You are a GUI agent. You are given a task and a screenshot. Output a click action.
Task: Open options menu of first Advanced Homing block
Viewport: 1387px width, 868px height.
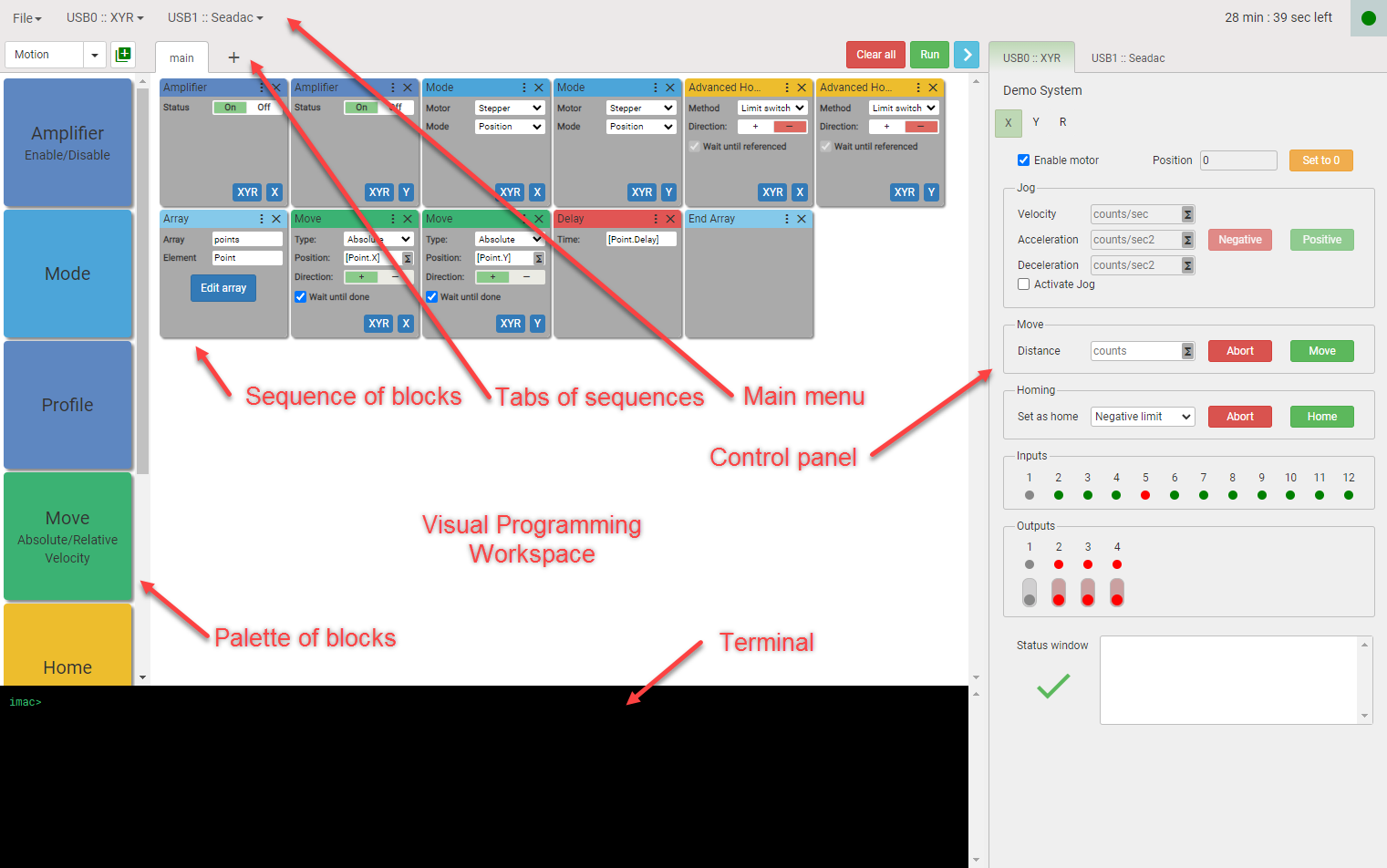(x=787, y=88)
